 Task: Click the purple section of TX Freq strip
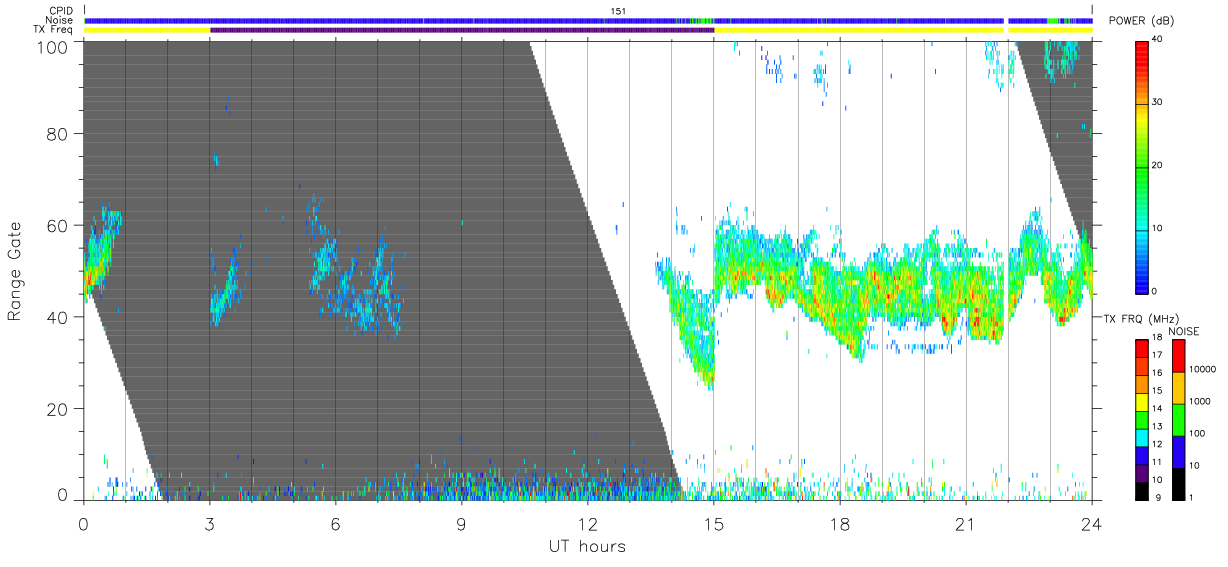click(462, 30)
